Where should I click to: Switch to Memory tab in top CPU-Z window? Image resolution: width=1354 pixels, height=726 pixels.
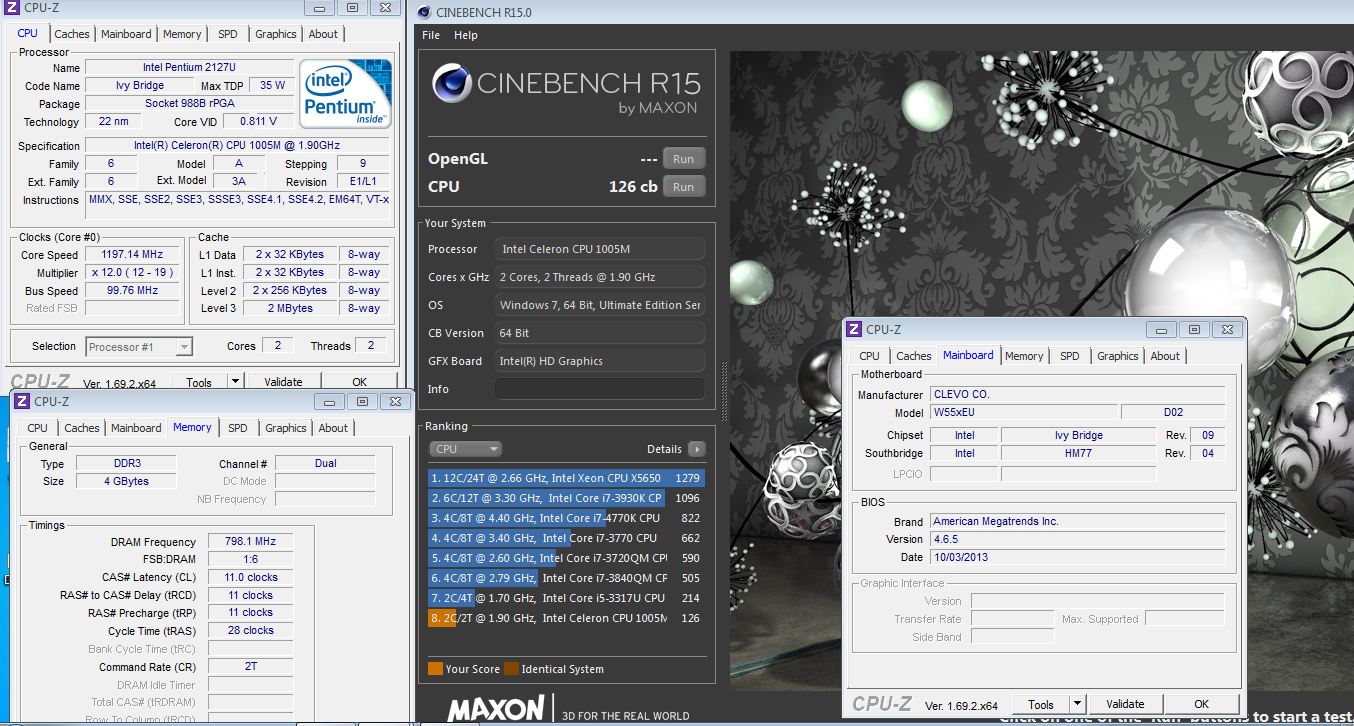click(x=182, y=34)
